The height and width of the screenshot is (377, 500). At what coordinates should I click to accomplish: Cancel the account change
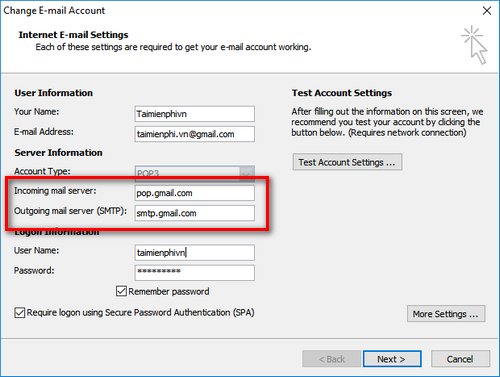click(x=460, y=359)
